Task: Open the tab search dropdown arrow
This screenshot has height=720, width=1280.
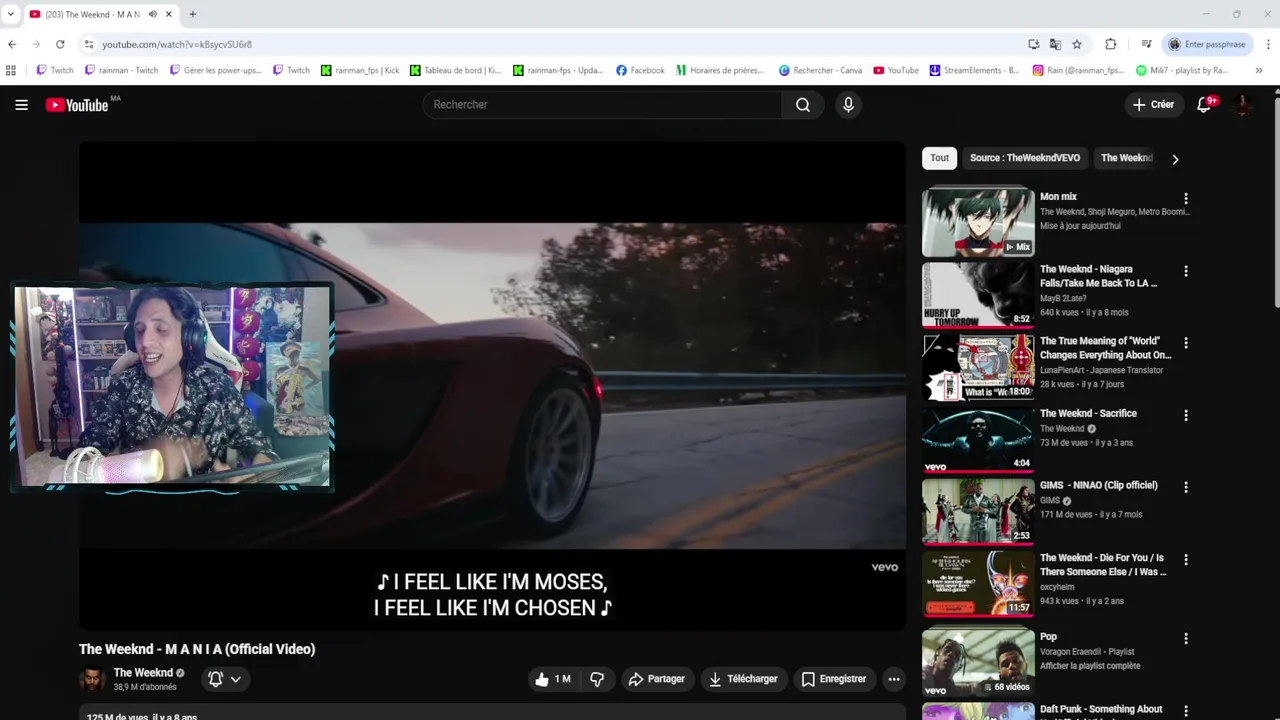Action: 11,14
